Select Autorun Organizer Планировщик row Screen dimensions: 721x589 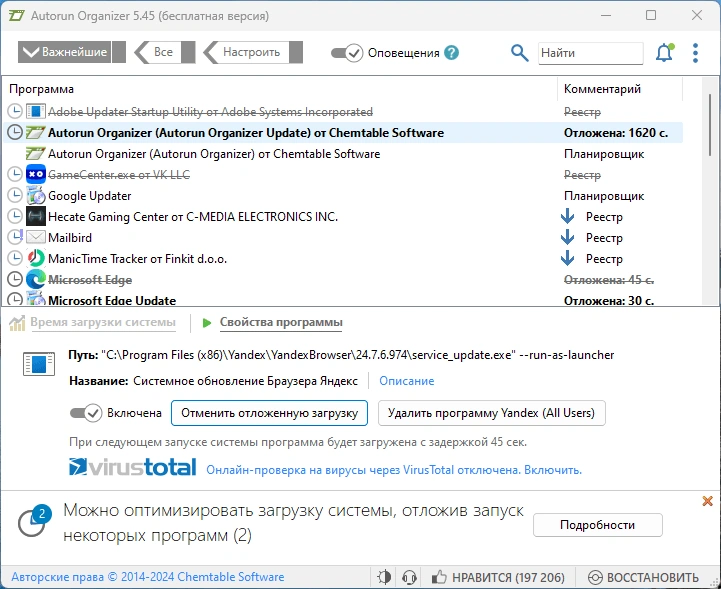click(x=343, y=154)
